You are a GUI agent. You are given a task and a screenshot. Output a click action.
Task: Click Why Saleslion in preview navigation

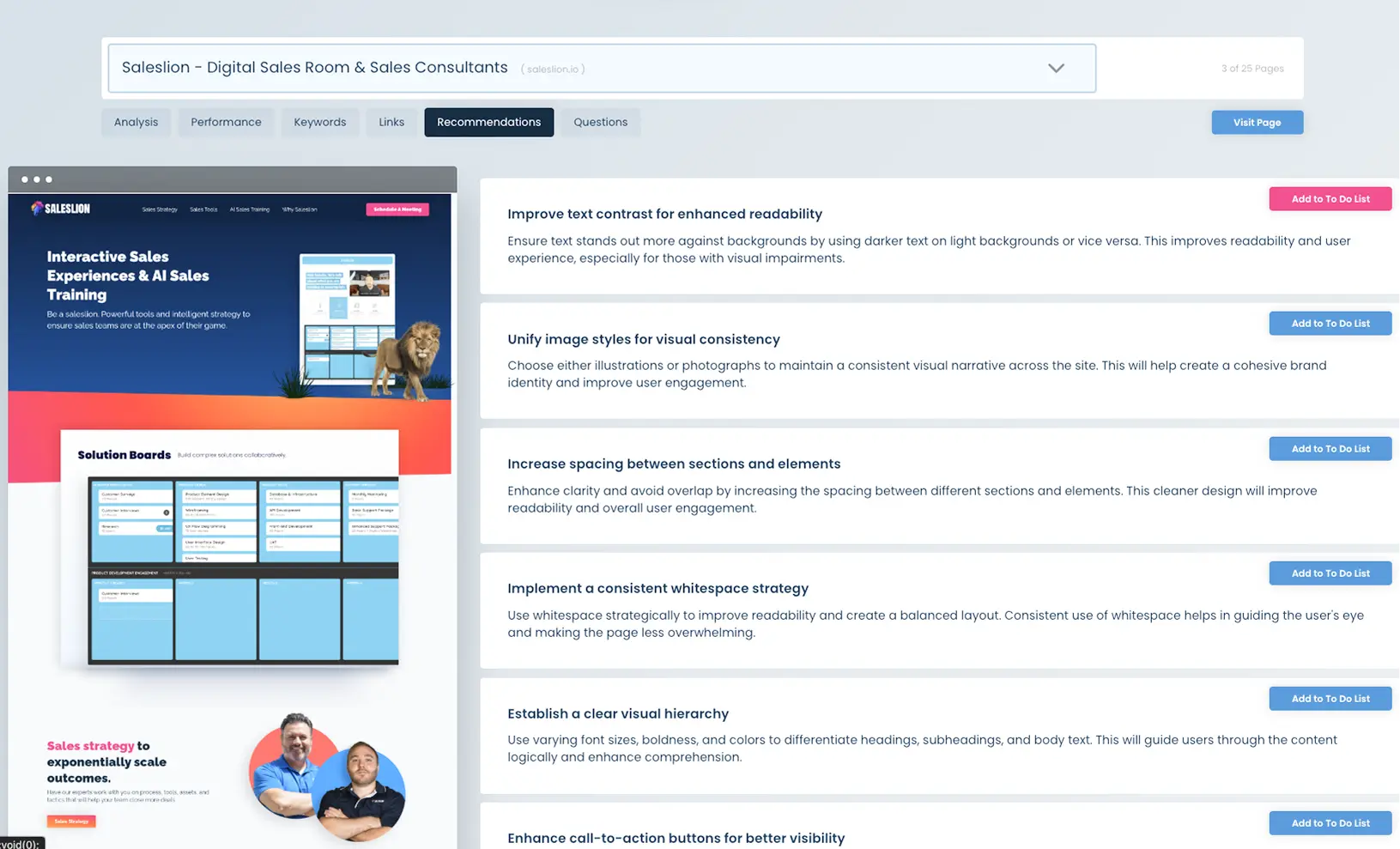click(300, 209)
